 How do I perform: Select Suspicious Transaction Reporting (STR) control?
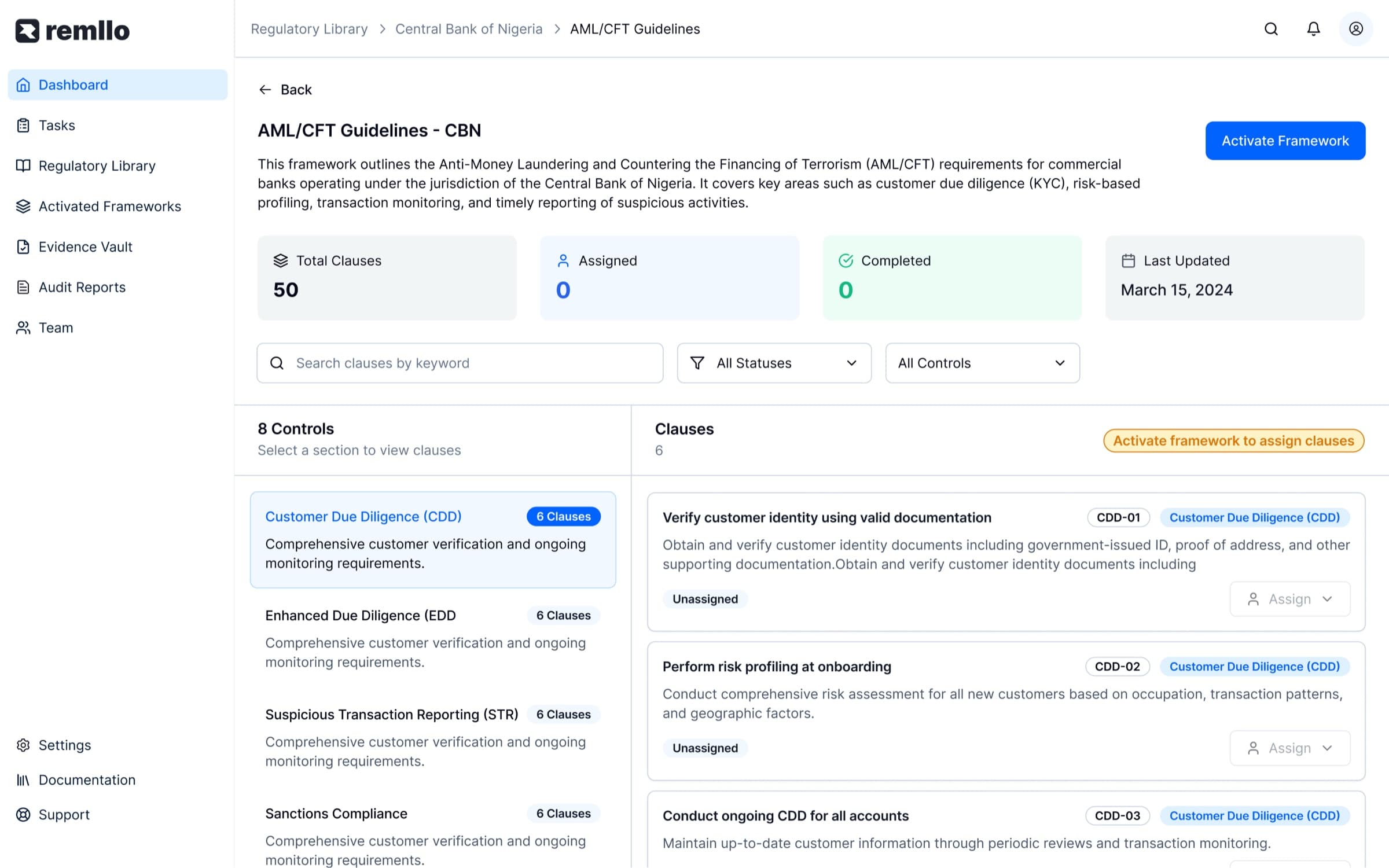[433, 738]
